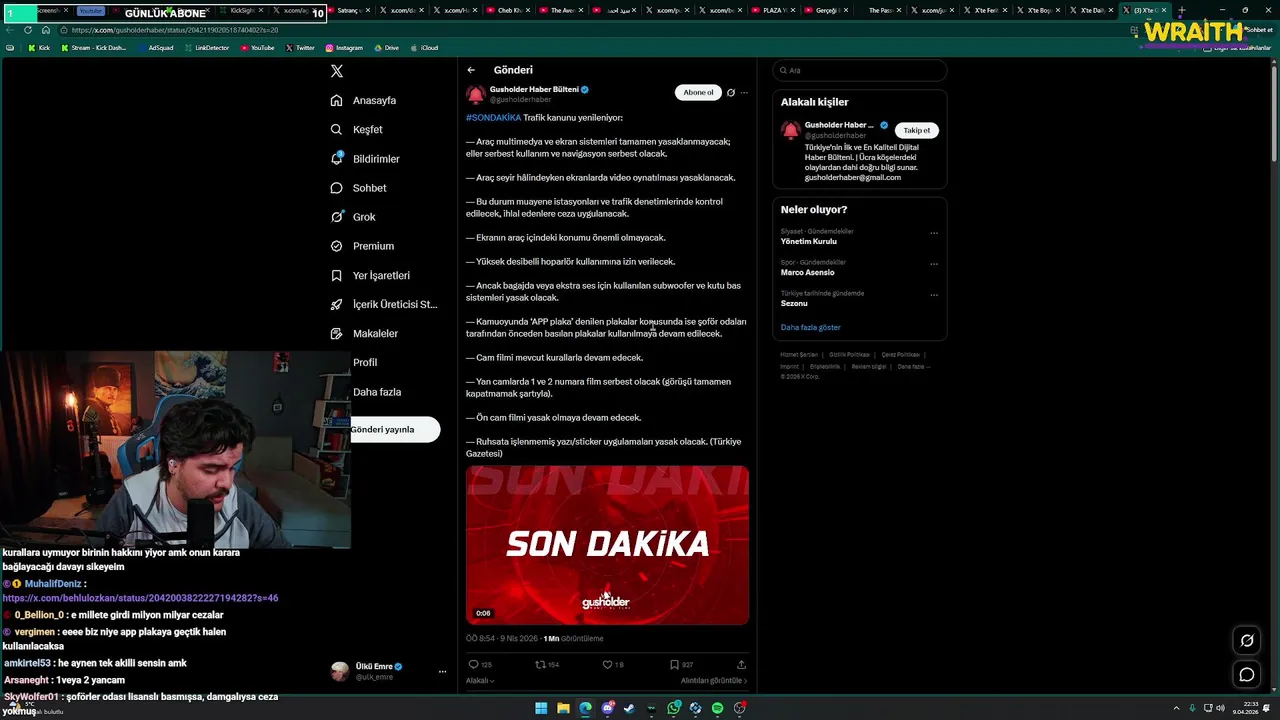The image size is (1280, 720).
Task: Open WhatsApp from taskbar
Action: click(x=674, y=708)
